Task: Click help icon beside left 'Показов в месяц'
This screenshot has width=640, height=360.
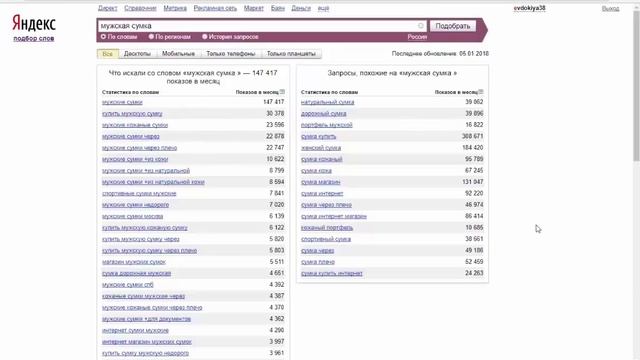Action: [282, 92]
